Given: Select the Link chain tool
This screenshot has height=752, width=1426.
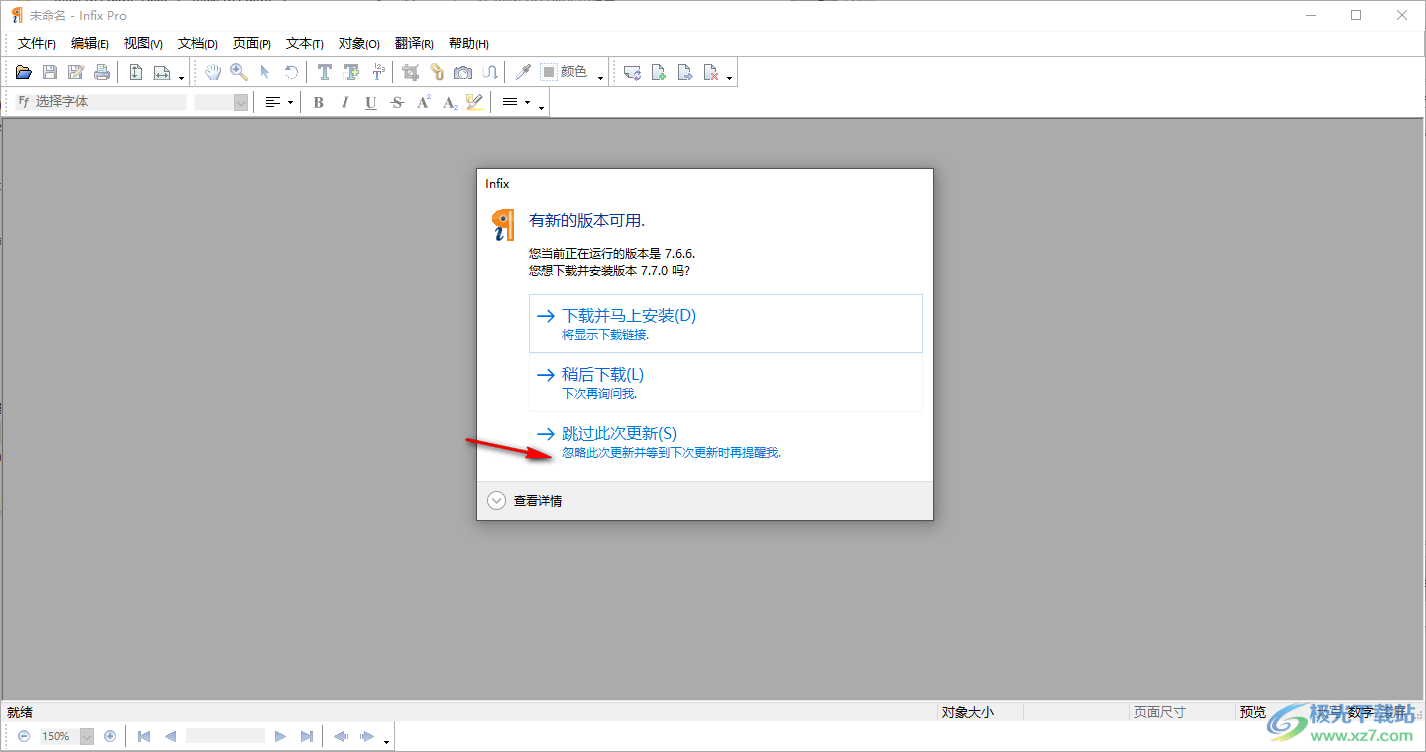Looking at the screenshot, I should [437, 72].
